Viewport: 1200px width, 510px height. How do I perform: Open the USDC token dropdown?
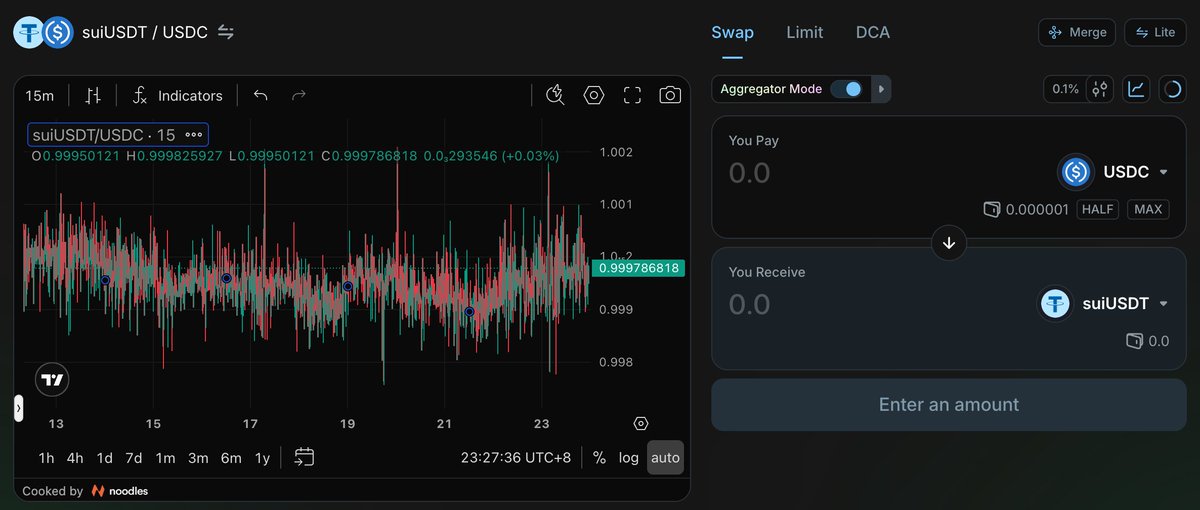(x=1115, y=172)
